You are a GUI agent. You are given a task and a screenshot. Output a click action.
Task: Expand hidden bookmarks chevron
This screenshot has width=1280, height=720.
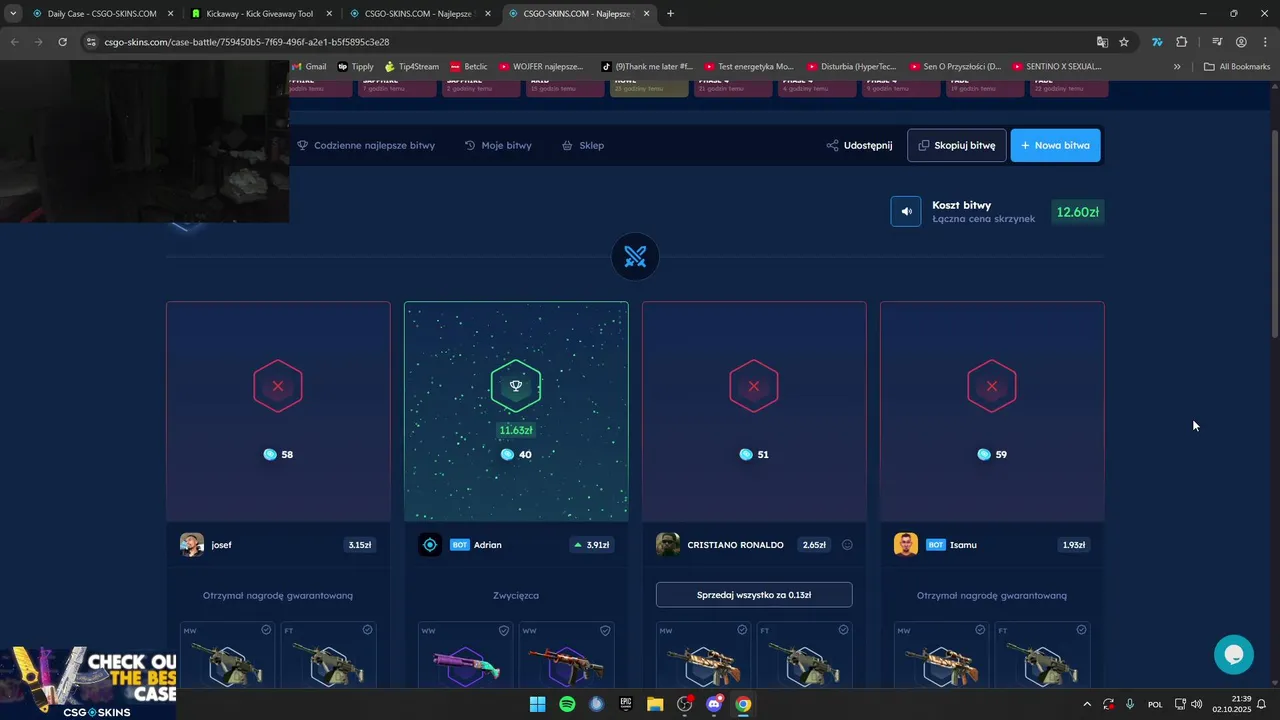(x=1177, y=67)
